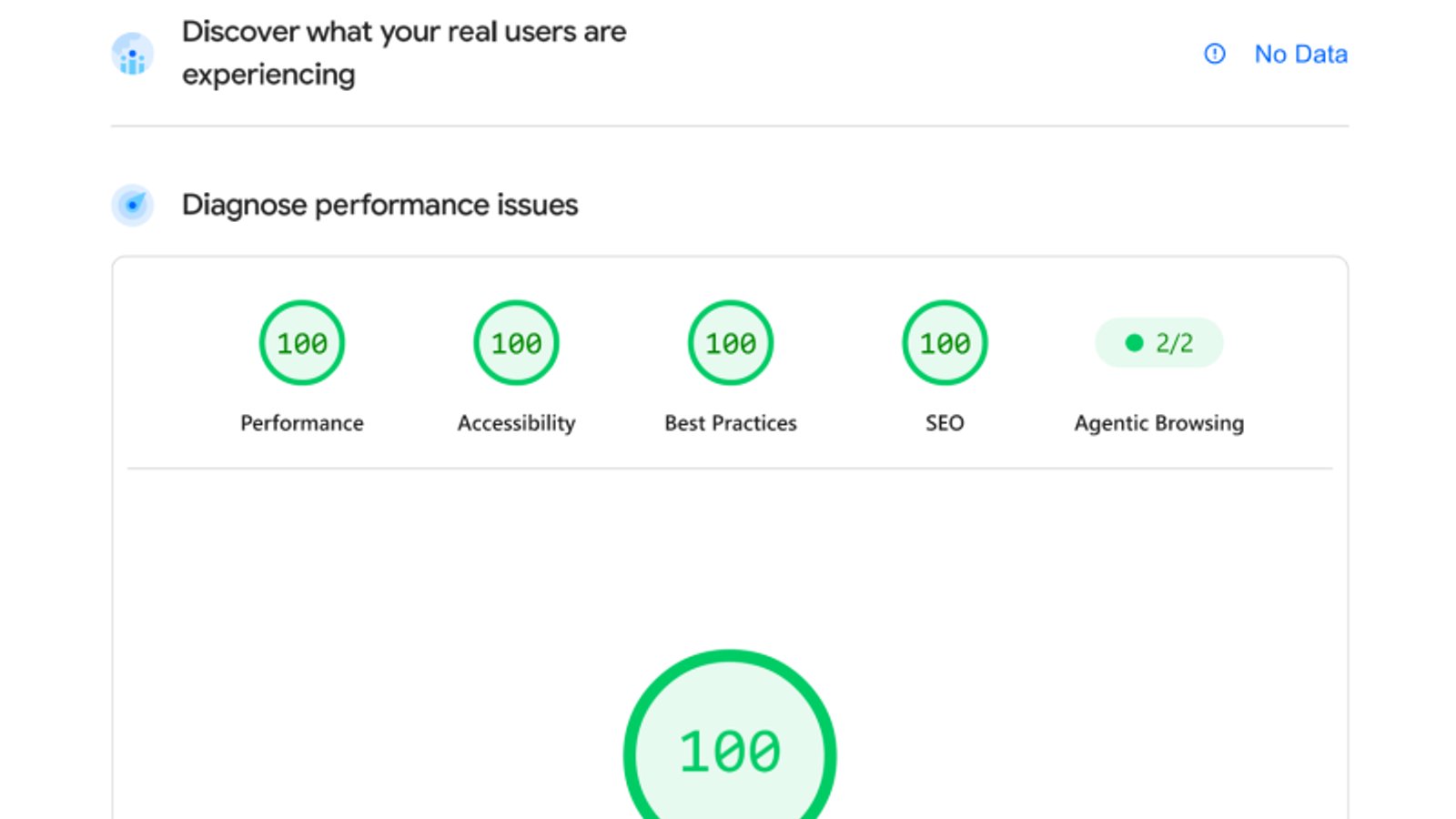Select the SEO score gauge

[945, 343]
